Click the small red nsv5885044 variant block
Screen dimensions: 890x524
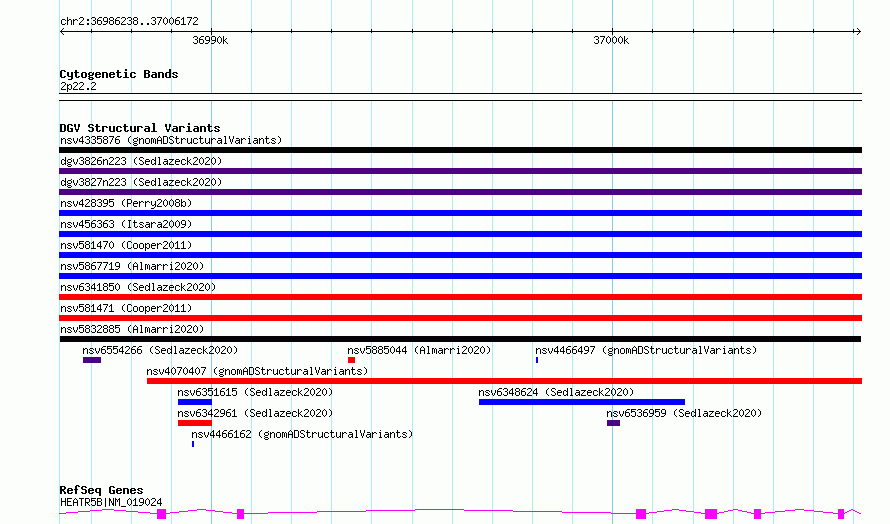tap(351, 360)
